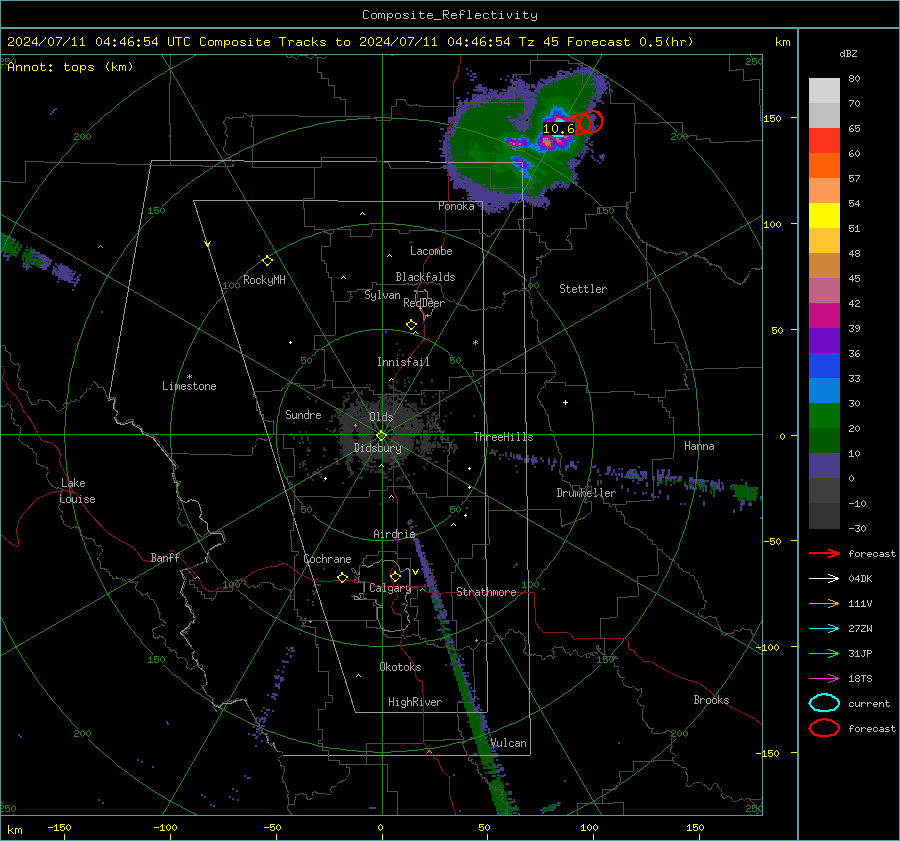Click the yellow radar site marker at Didsbury
This screenshot has height=841, width=900.
382,435
